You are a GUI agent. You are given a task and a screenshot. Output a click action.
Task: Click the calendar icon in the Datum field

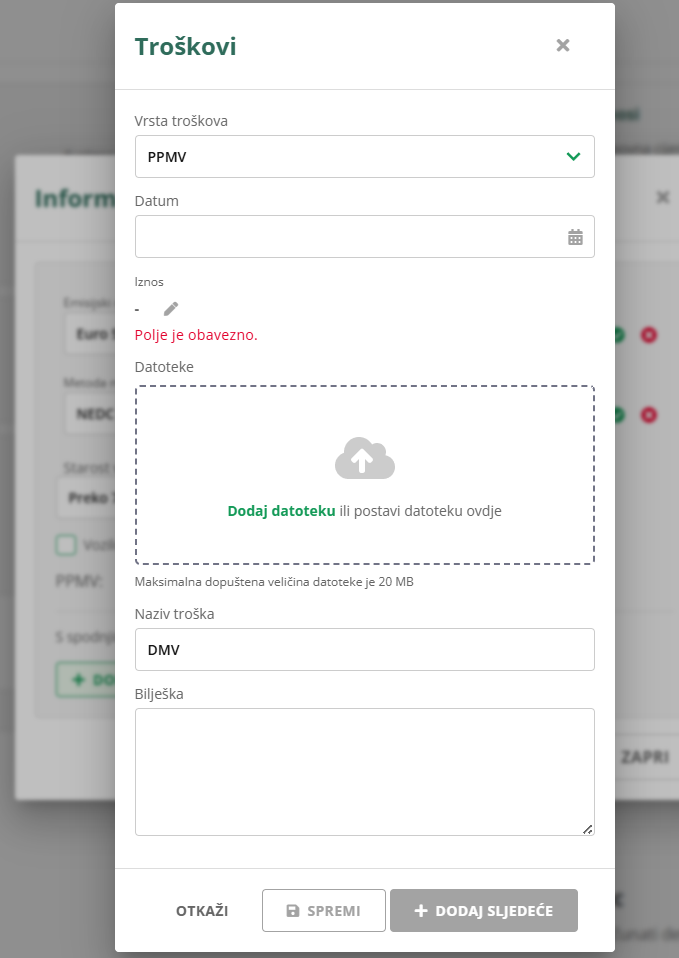(575, 237)
